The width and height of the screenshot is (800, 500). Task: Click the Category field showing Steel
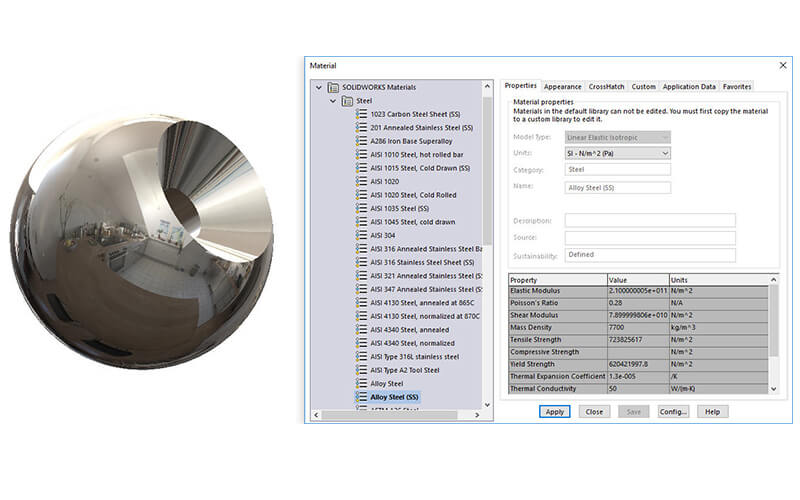[617, 169]
